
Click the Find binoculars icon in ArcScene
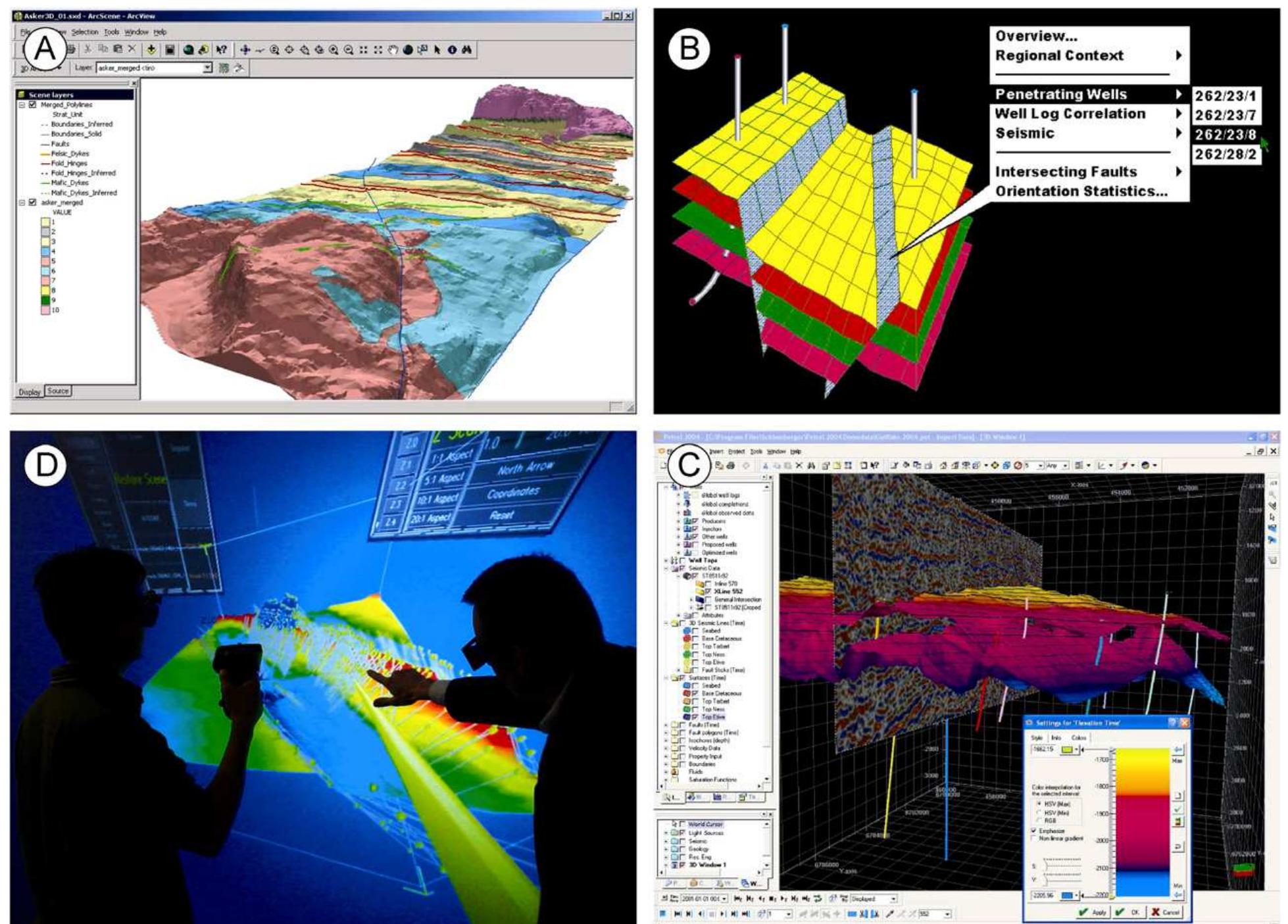[x=466, y=50]
